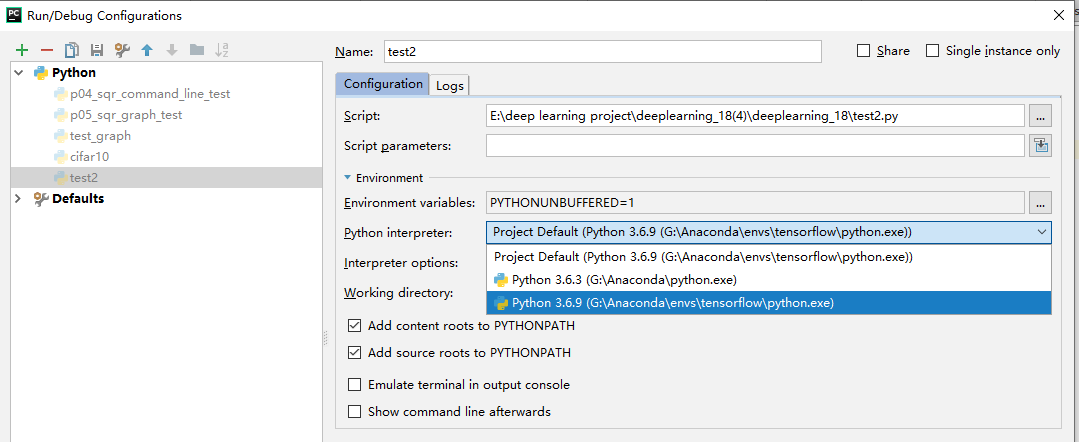Image resolution: width=1079 pixels, height=442 pixels.
Task: Close the Run/Debug Configurations dialog
Action: 1057,15
